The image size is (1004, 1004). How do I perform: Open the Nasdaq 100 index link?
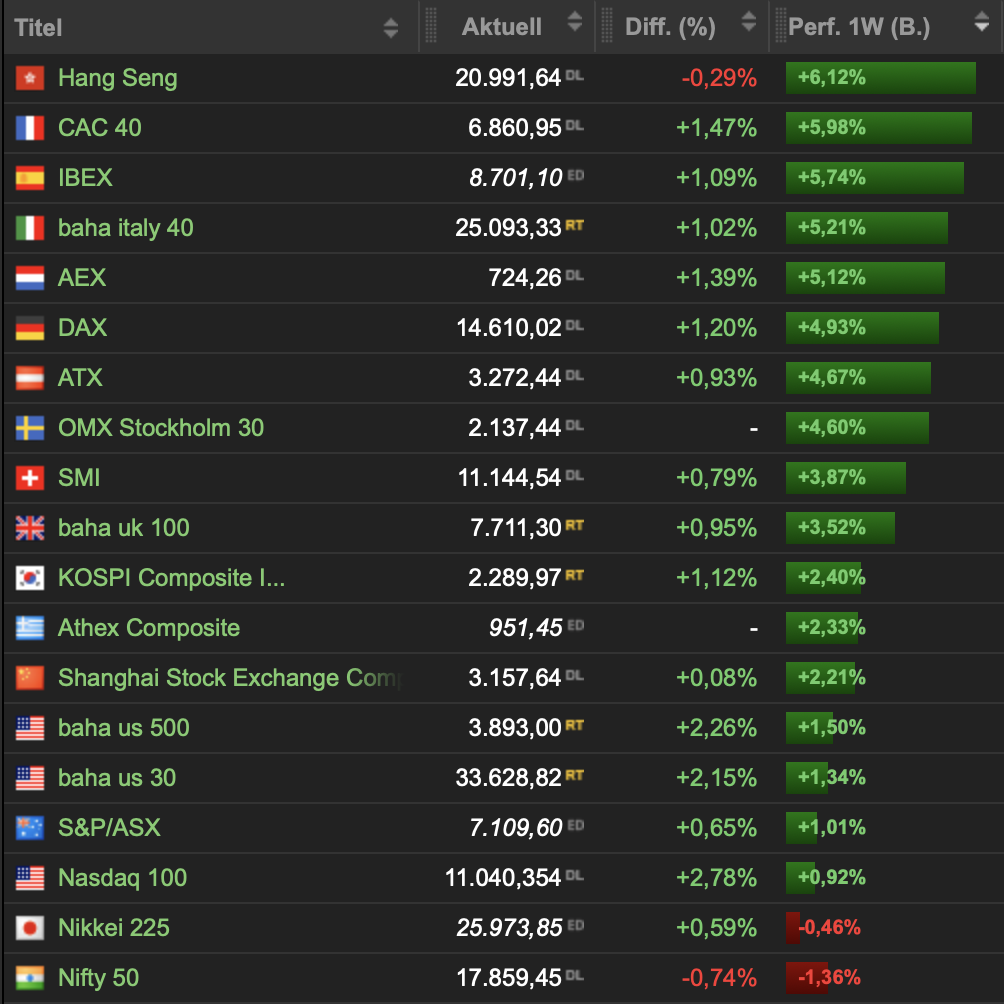click(x=122, y=877)
